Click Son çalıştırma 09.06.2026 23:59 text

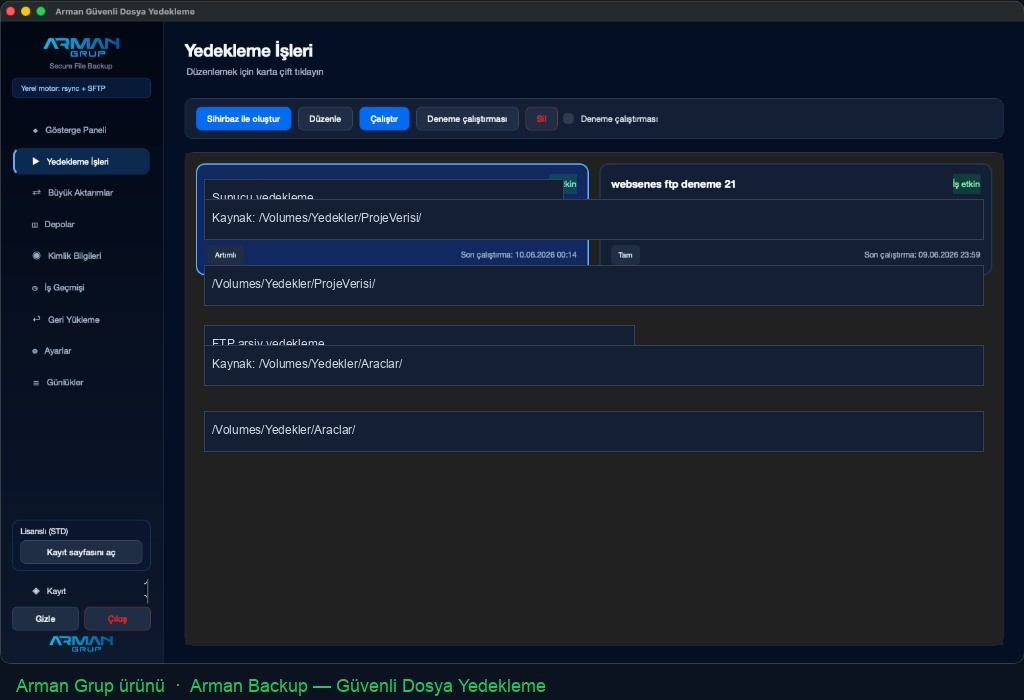click(x=922, y=255)
